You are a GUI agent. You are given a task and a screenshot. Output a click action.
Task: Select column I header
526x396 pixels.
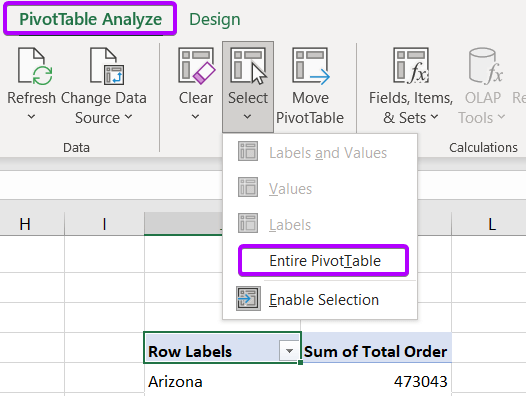[x=104, y=224]
